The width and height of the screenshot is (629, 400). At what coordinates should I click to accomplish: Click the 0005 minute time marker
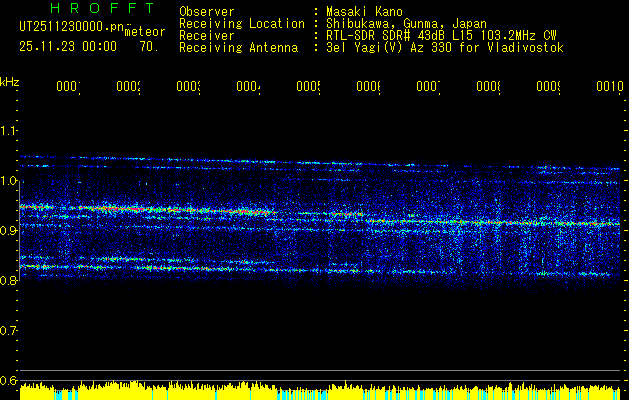pyautogui.click(x=308, y=86)
